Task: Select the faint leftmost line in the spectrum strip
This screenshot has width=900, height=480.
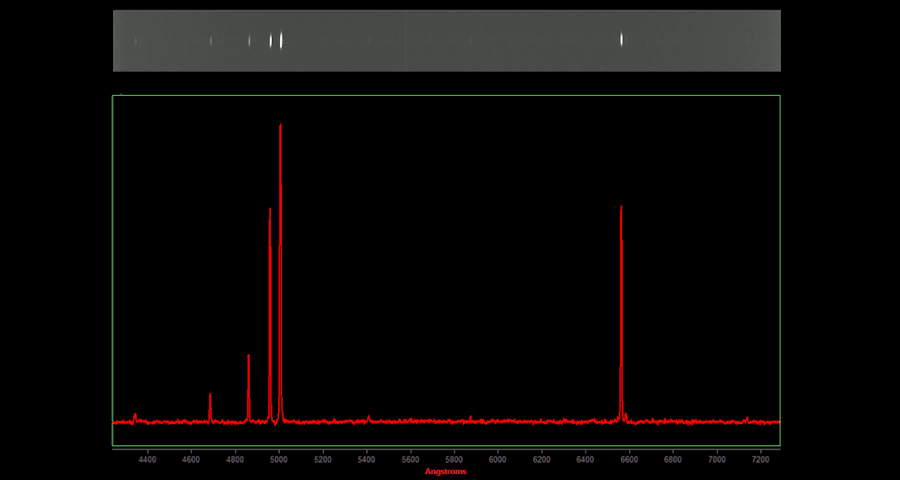Action: point(136,41)
